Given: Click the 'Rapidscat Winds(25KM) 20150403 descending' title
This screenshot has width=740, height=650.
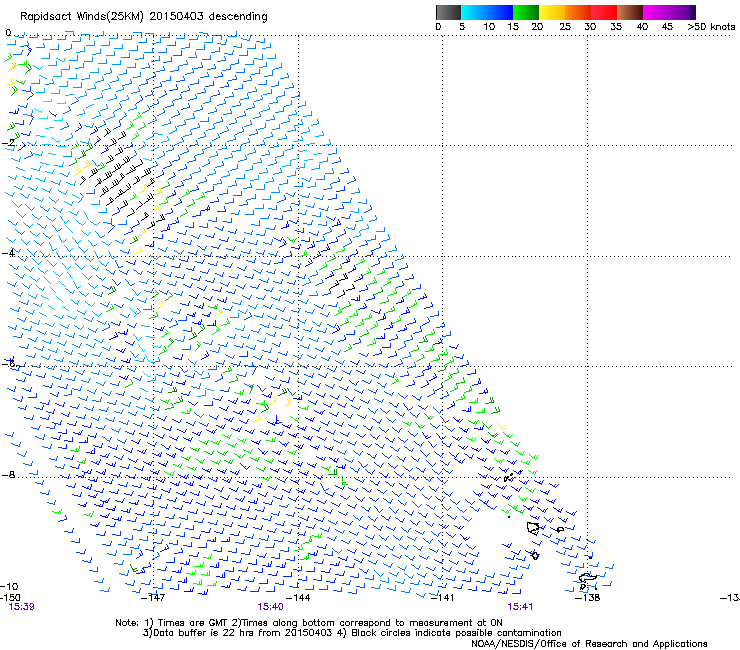Looking at the screenshot, I should pos(144,17).
